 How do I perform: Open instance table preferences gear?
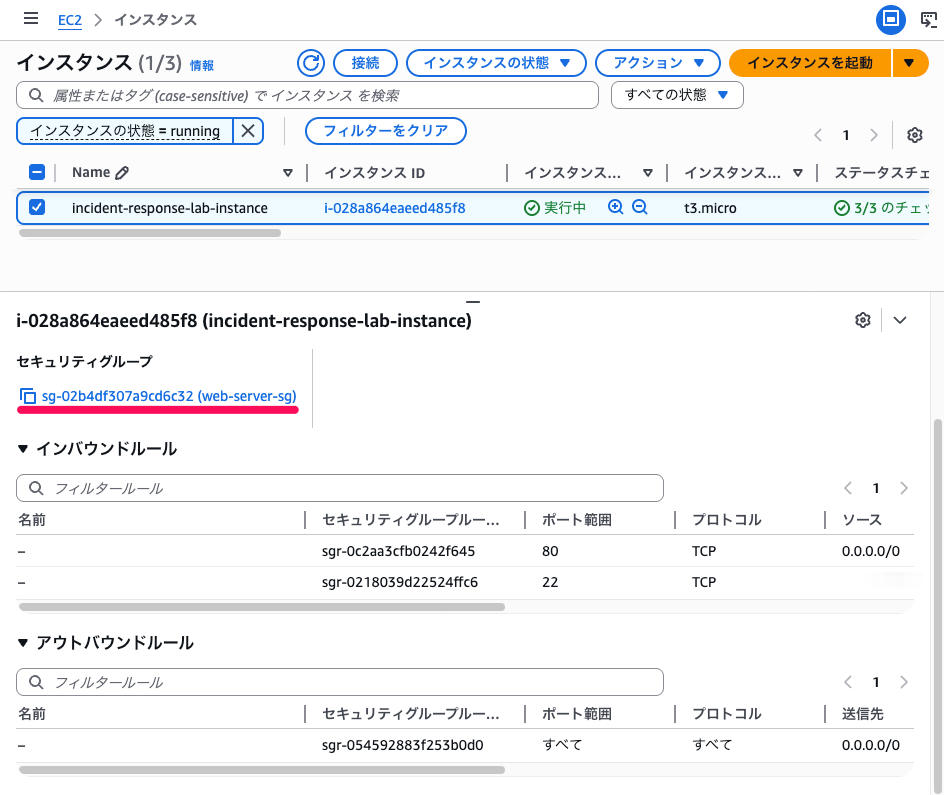(914, 135)
